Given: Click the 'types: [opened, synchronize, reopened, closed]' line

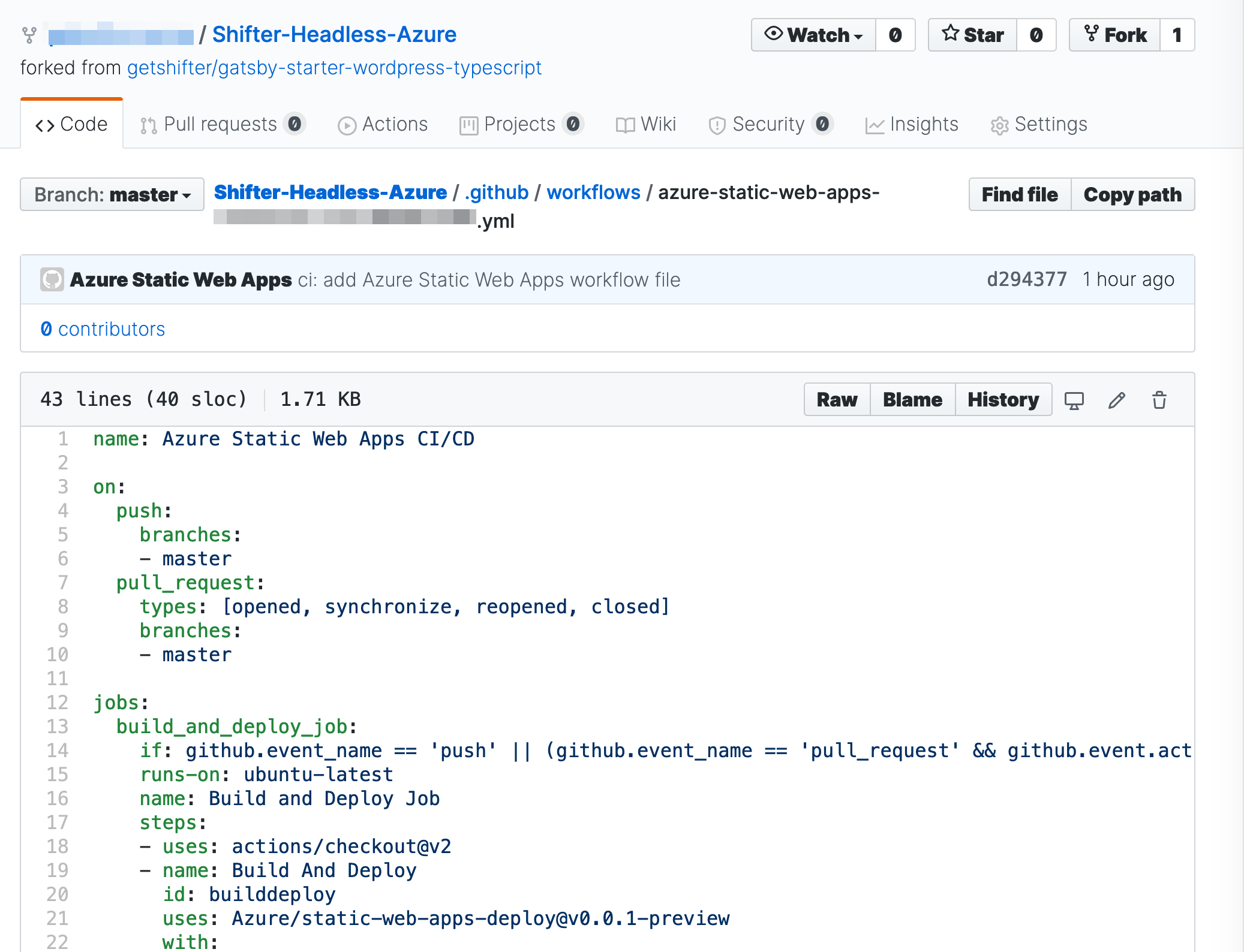Looking at the screenshot, I should (404, 607).
